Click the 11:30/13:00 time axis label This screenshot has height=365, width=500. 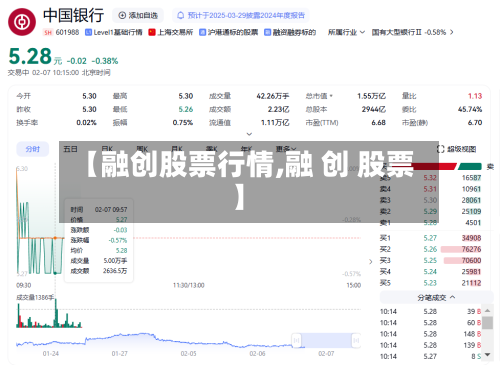[189, 285]
